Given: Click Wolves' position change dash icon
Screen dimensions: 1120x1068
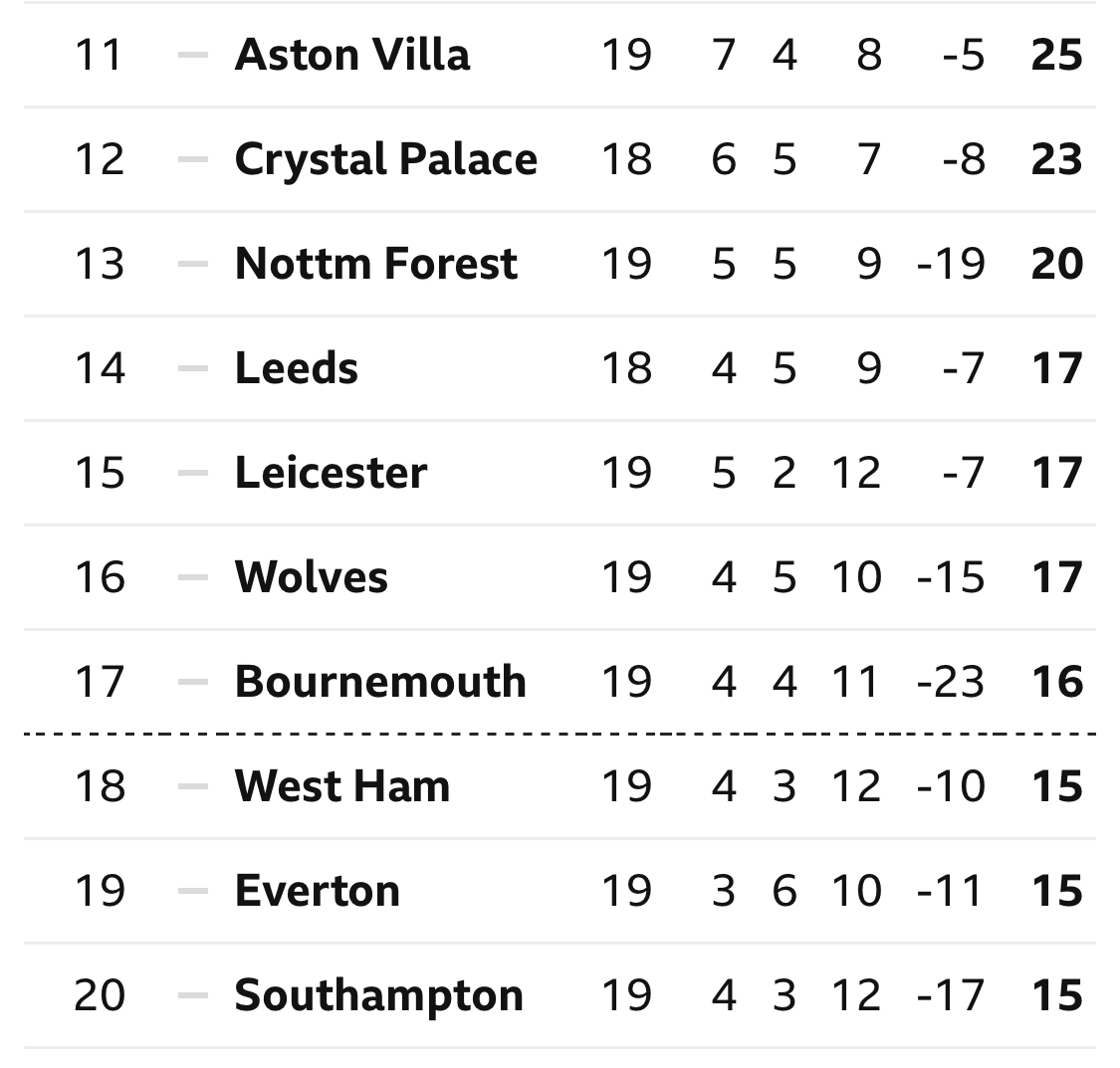Looking at the screenshot, I should click(193, 577).
